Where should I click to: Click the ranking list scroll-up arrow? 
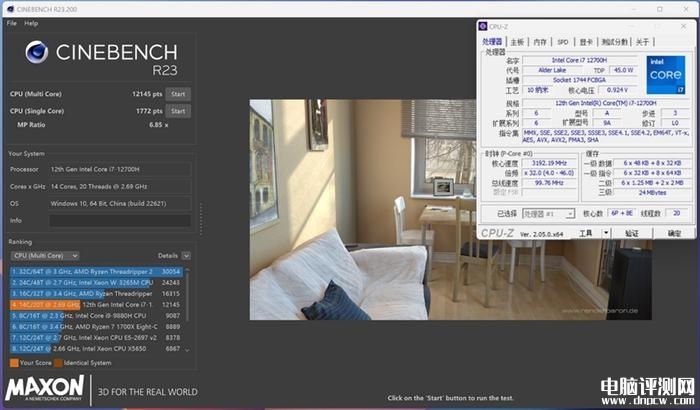tap(188, 270)
